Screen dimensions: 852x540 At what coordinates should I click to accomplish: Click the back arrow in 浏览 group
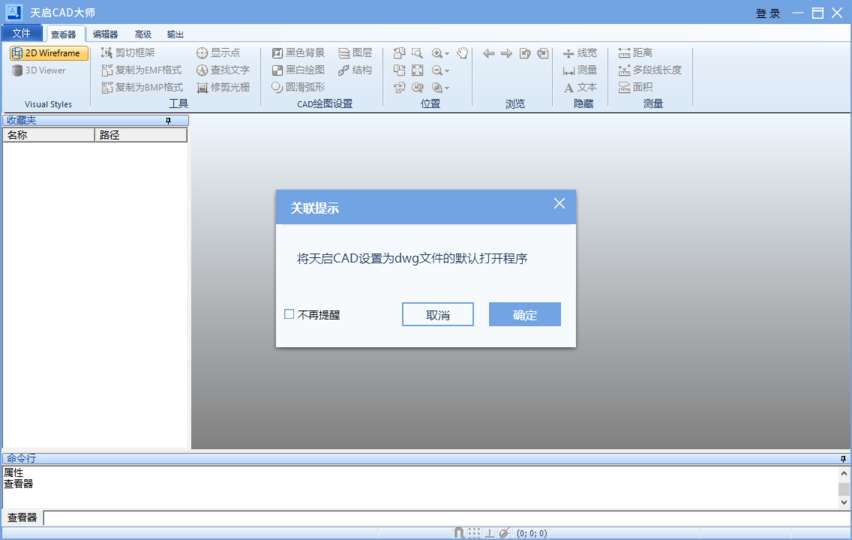[x=488, y=53]
